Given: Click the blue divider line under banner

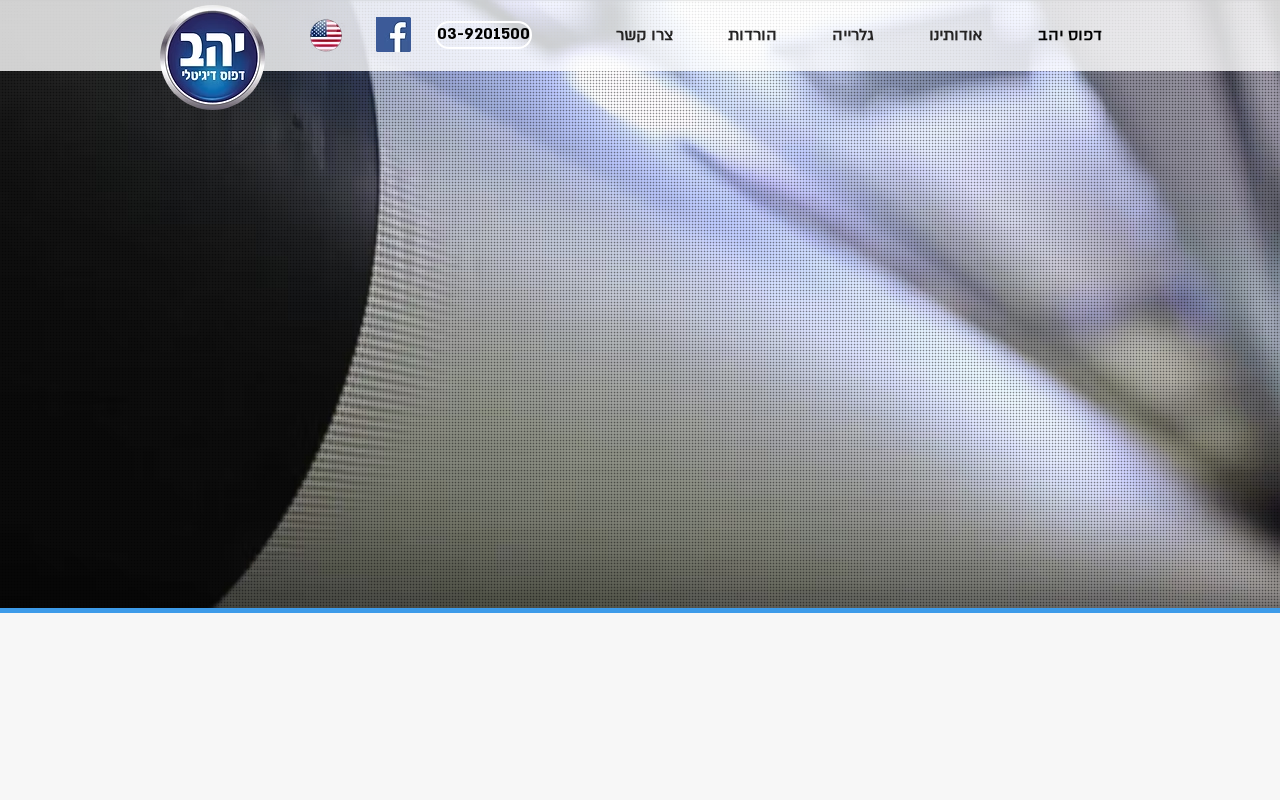Looking at the screenshot, I should (x=640, y=610).
